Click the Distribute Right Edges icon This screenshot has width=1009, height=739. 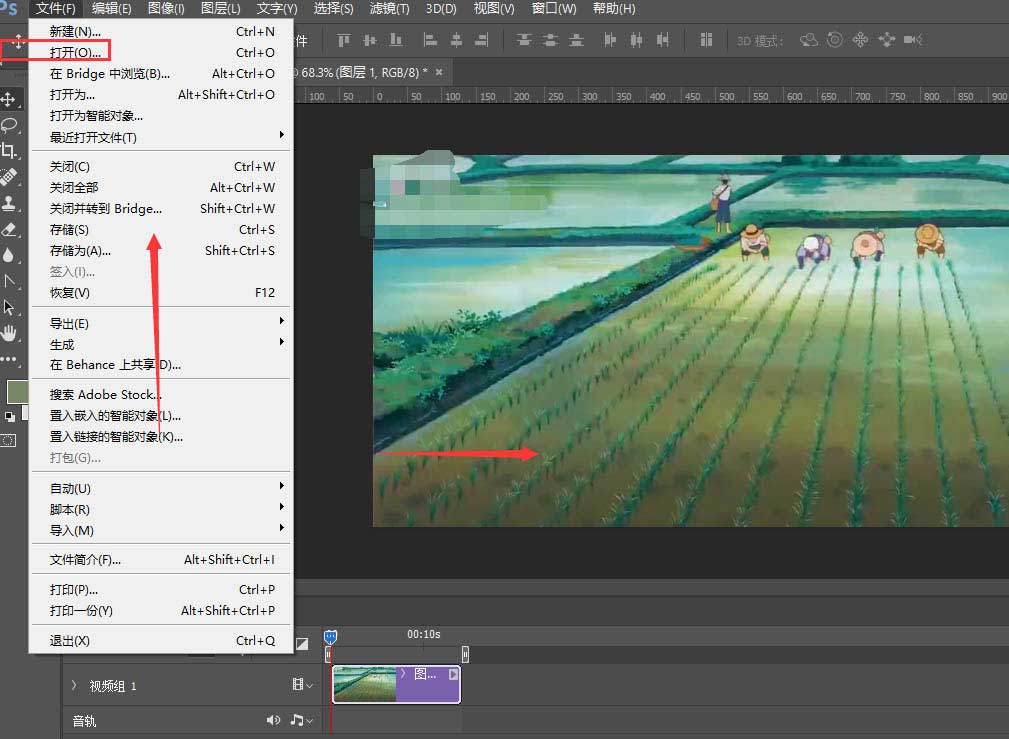(662, 41)
